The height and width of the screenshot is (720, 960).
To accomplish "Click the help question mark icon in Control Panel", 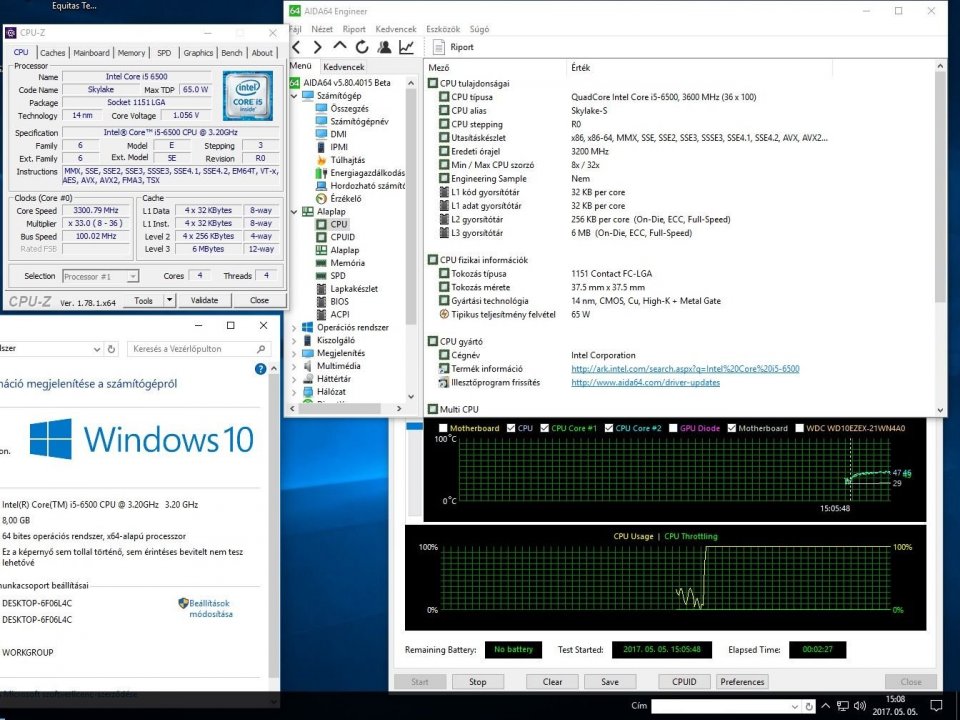I will pyautogui.click(x=260, y=369).
